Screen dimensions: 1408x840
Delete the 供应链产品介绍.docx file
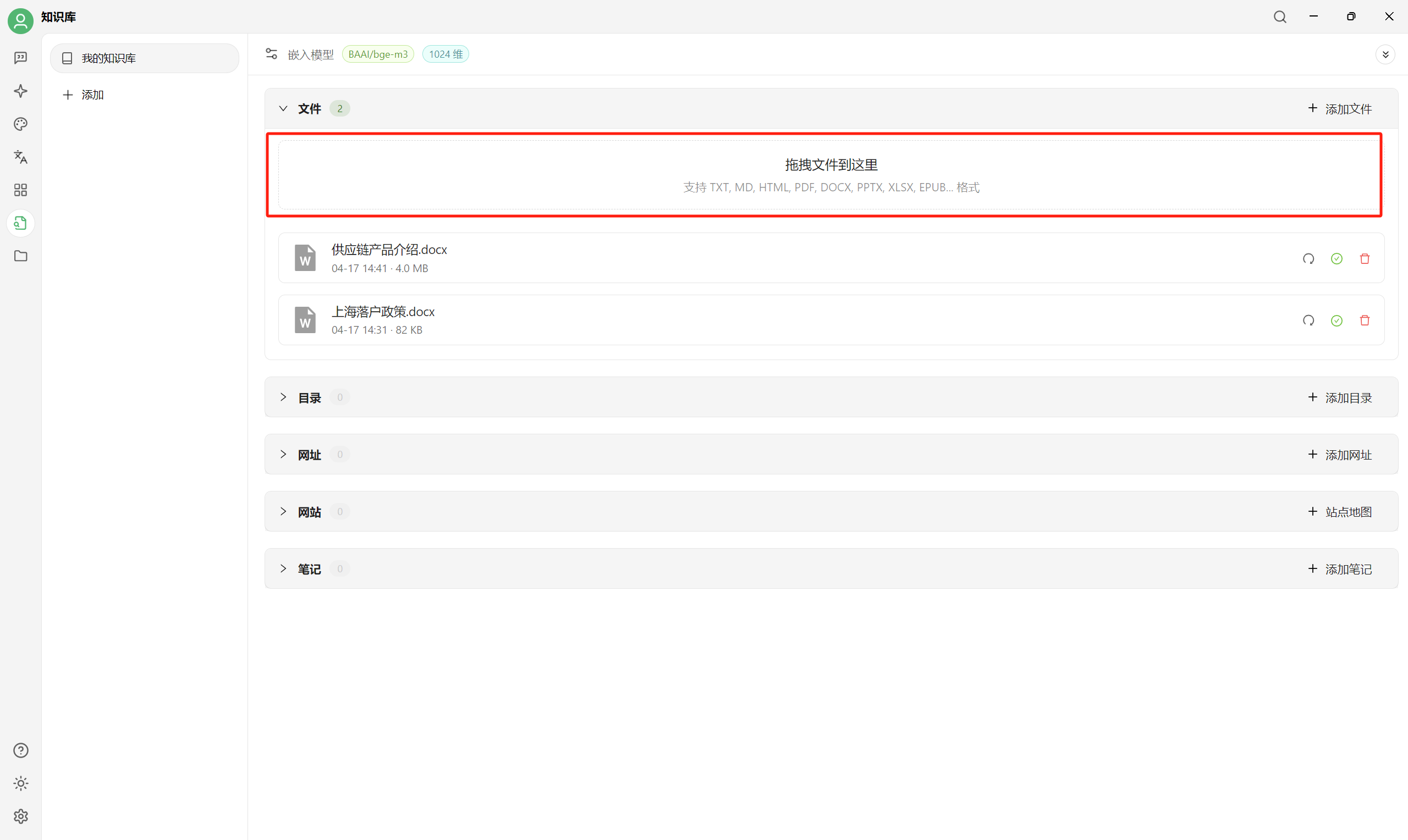pyautogui.click(x=1365, y=259)
